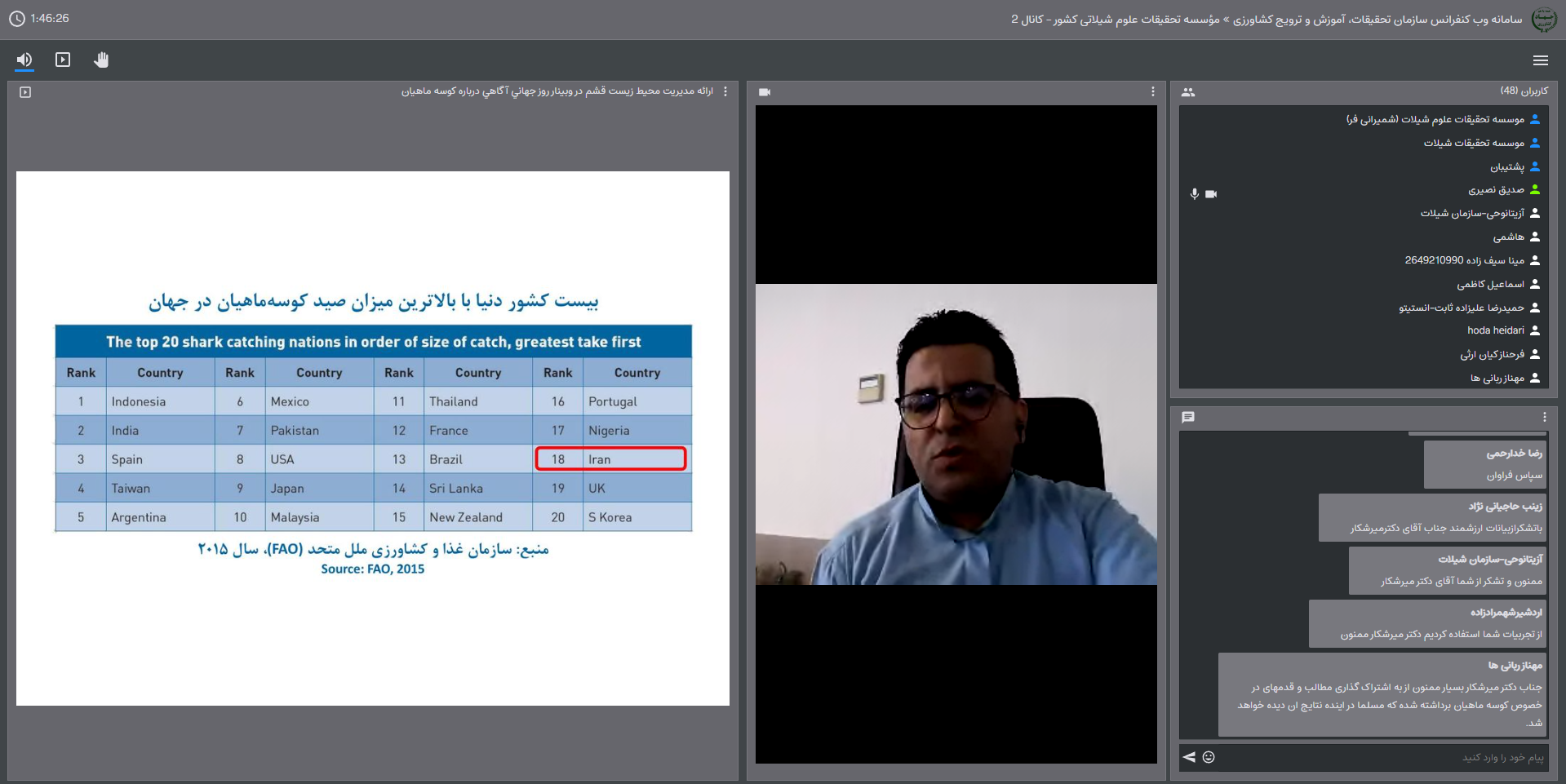Open presentation panel three-dot options menu
Viewport: 1566px width, 784px height.
pyautogui.click(x=725, y=91)
